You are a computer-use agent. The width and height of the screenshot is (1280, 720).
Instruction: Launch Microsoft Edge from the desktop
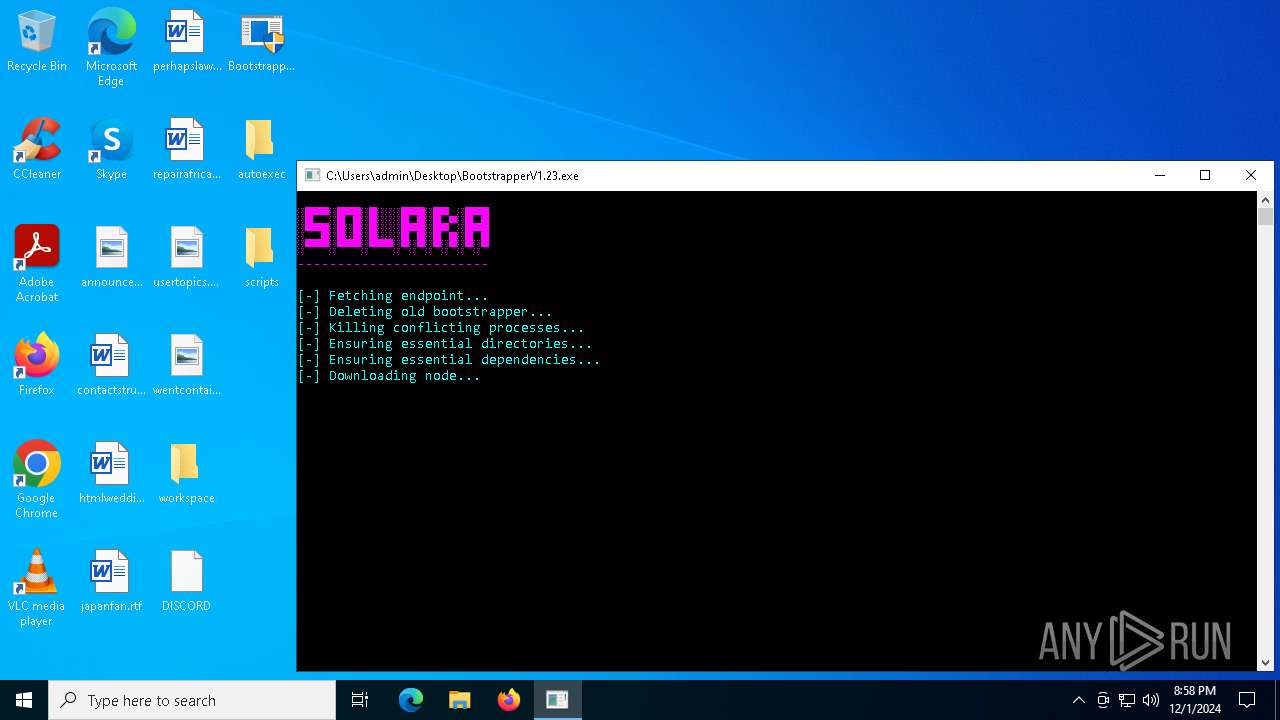tap(111, 48)
